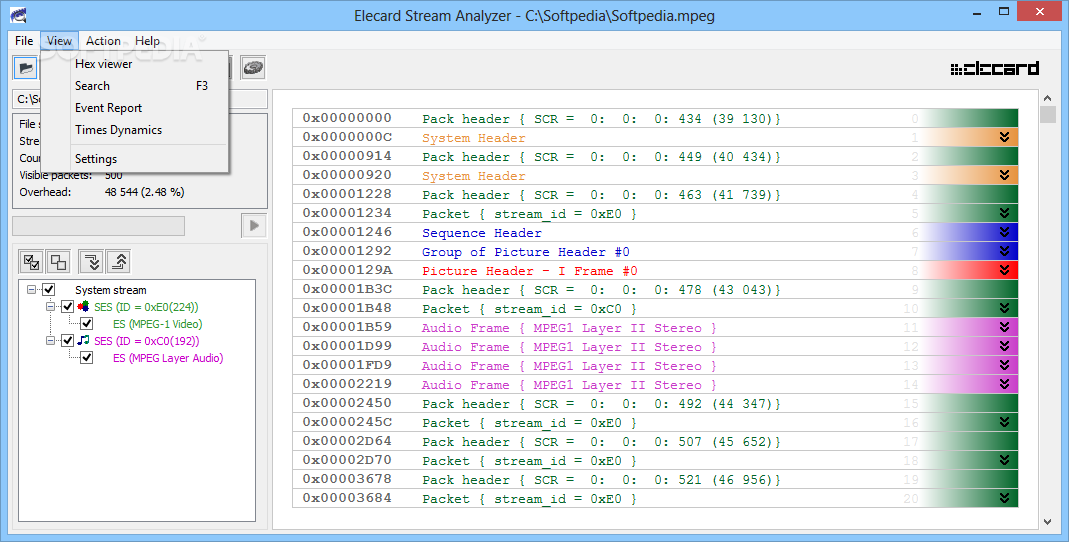The height and width of the screenshot is (542, 1069).
Task: Click 'Overhead: 48 544 (2.48 %)' value
Action: coord(145,192)
